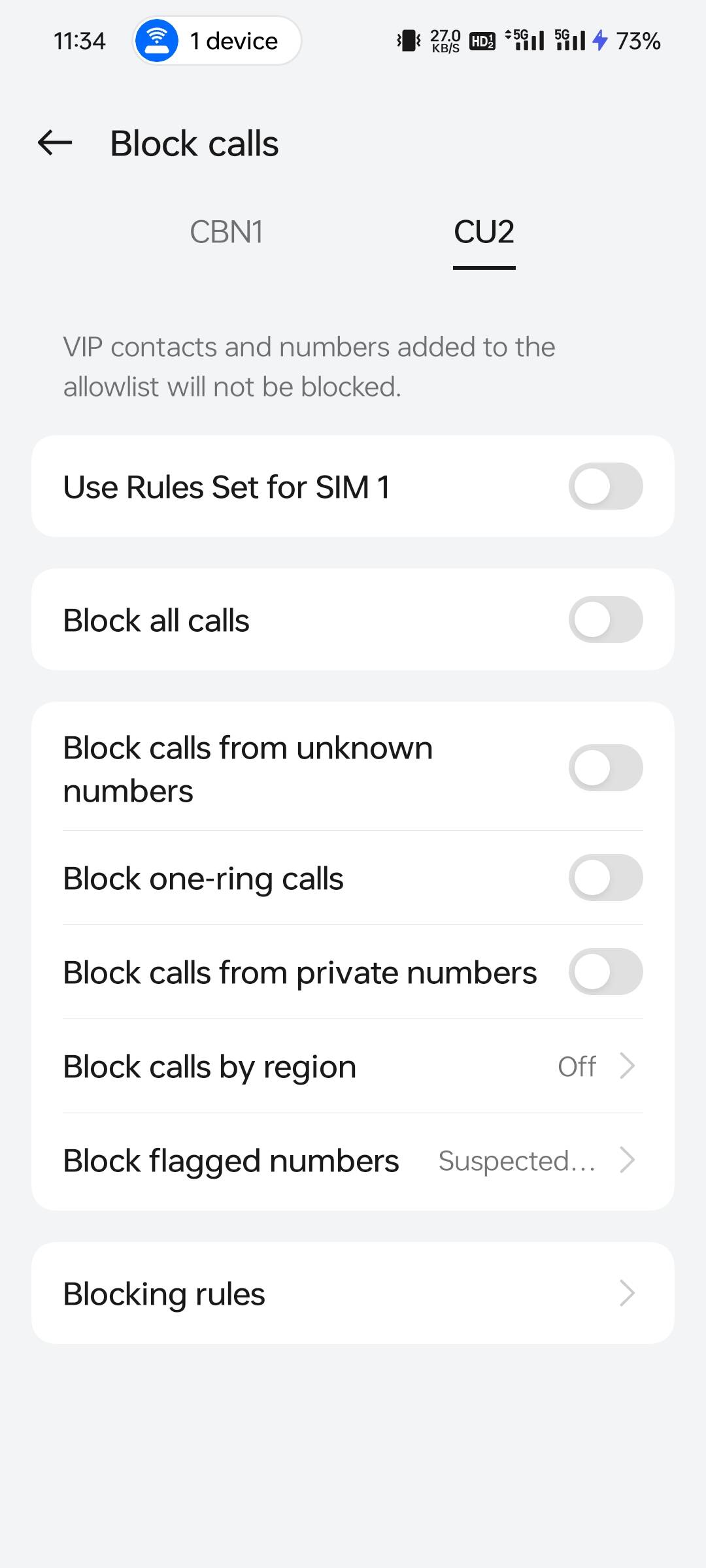
Task: Toggle Block calls from unknown numbers
Action: click(x=605, y=768)
